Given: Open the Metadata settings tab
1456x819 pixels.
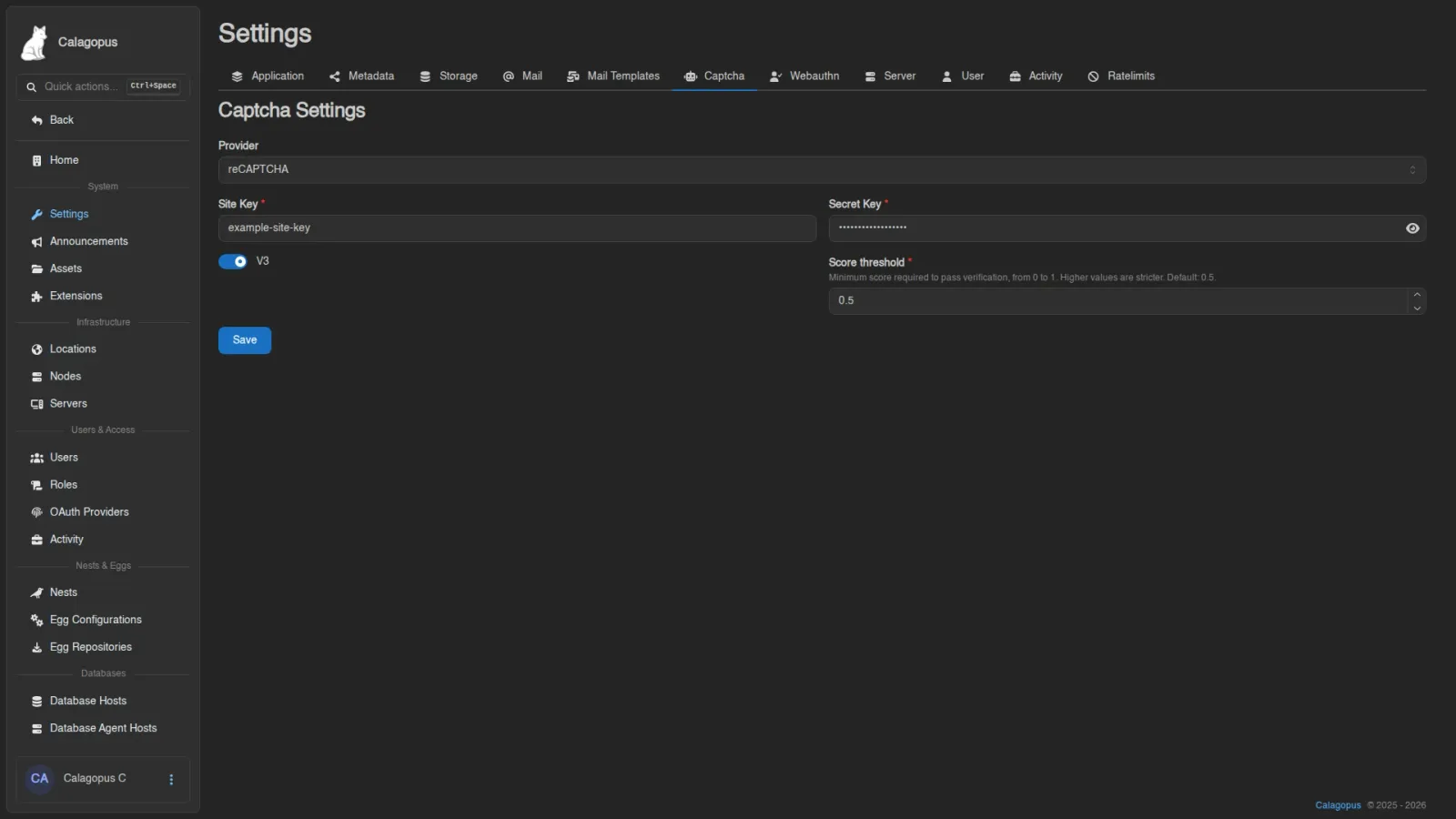Looking at the screenshot, I should pos(361,76).
